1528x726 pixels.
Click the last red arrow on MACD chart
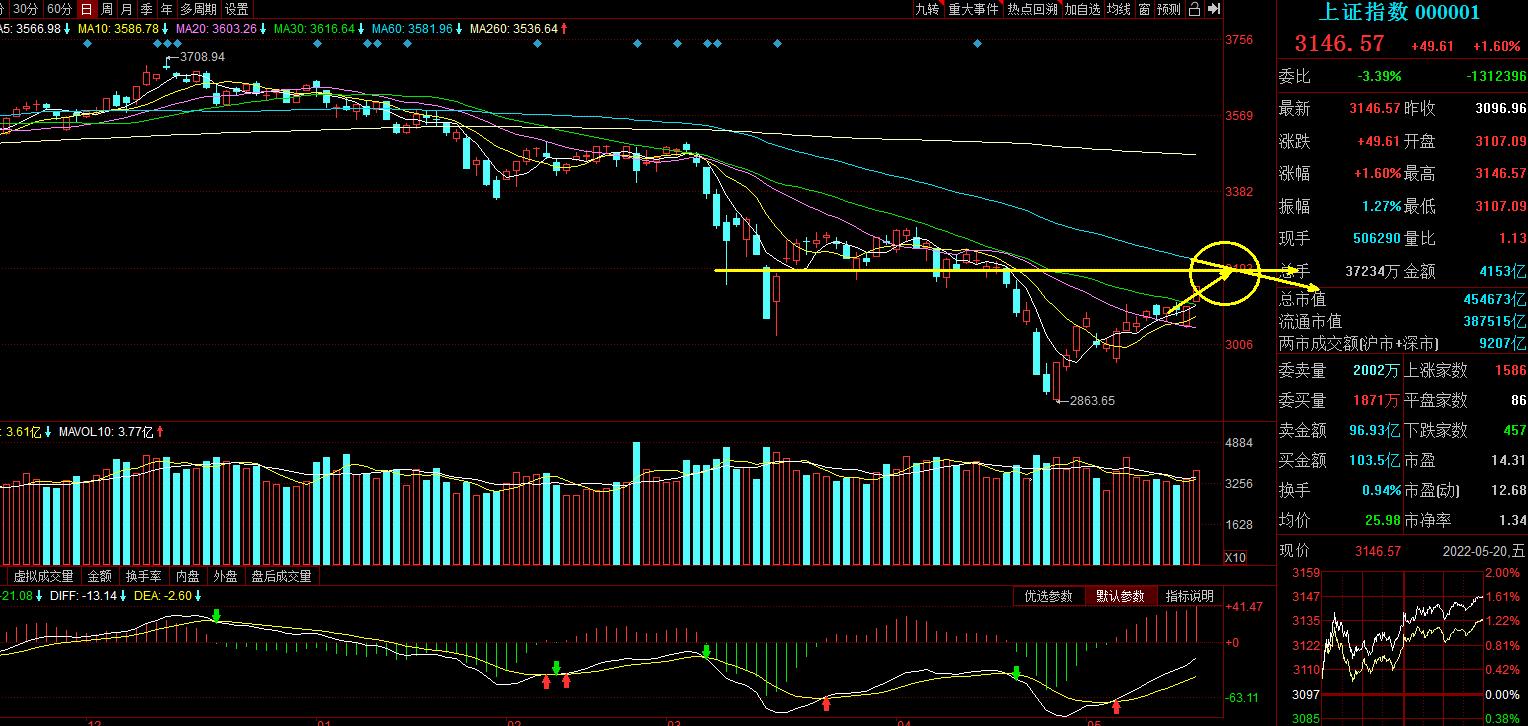[x=1116, y=707]
